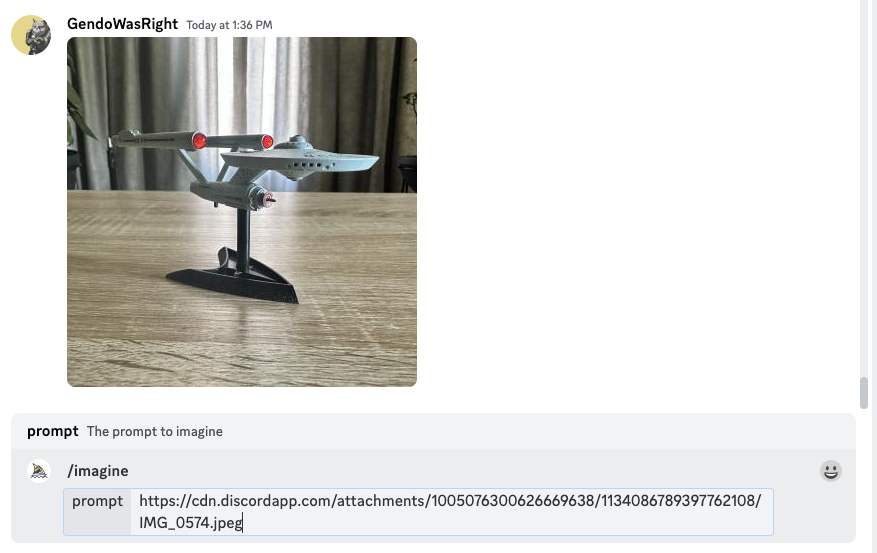Viewport: 877px width, 553px height.
Task: Click the Today at 1:36 PM timestamp
Action: coord(229,25)
